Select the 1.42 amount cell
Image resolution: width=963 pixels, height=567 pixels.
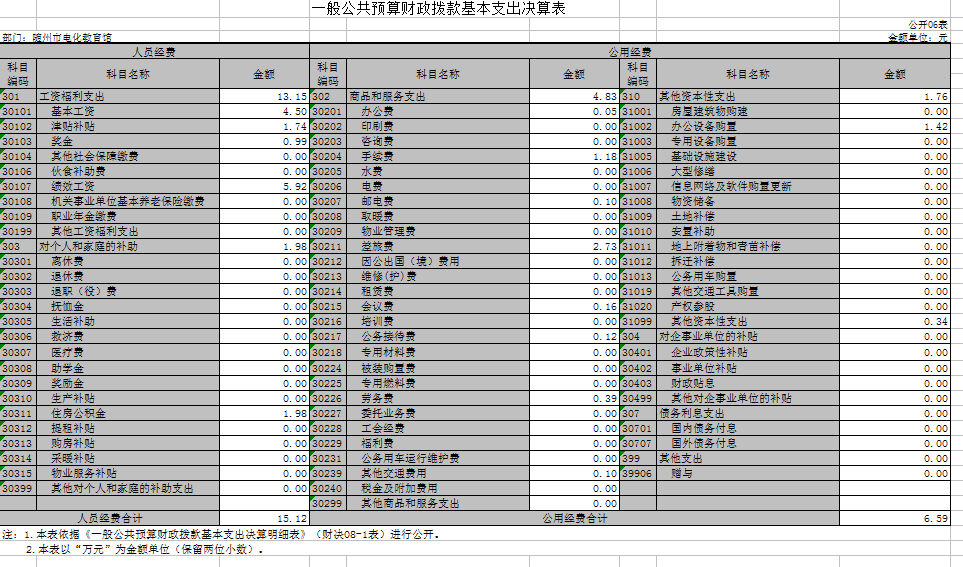pos(895,127)
